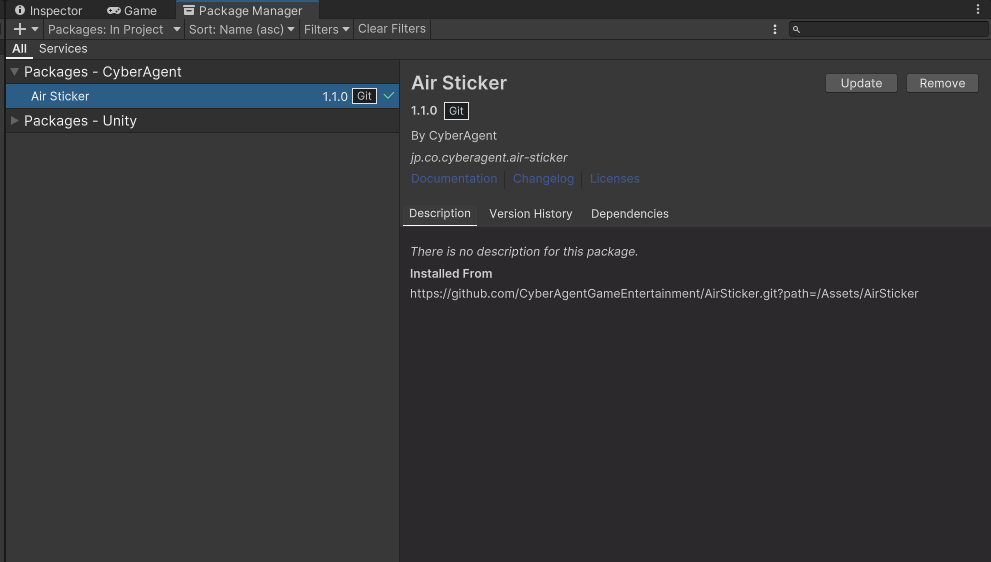Viewport: 991px width, 562px height.
Task: Open the Dependencies tab
Action: [629, 214]
